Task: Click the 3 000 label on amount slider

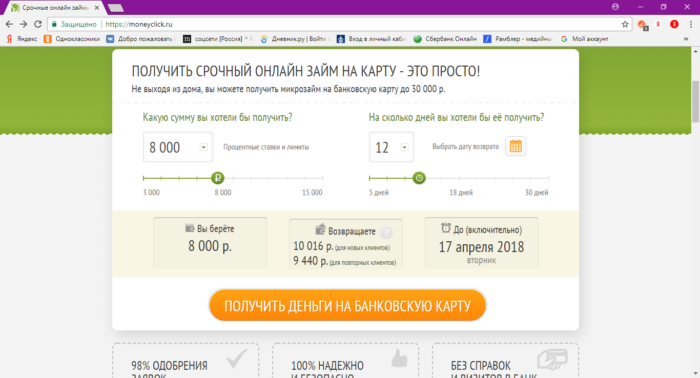Action: [x=151, y=192]
